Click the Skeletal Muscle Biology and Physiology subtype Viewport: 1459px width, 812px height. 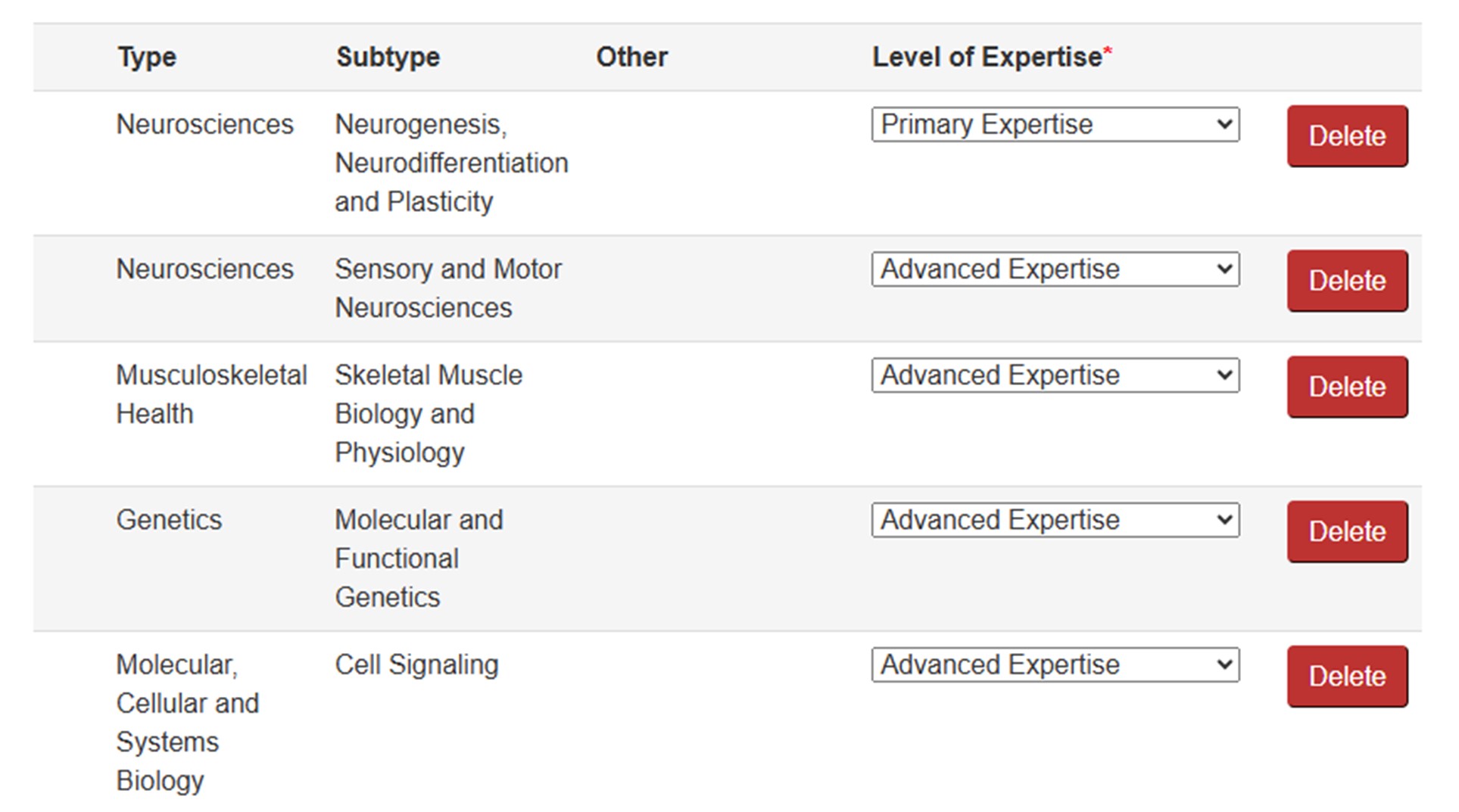point(428,414)
